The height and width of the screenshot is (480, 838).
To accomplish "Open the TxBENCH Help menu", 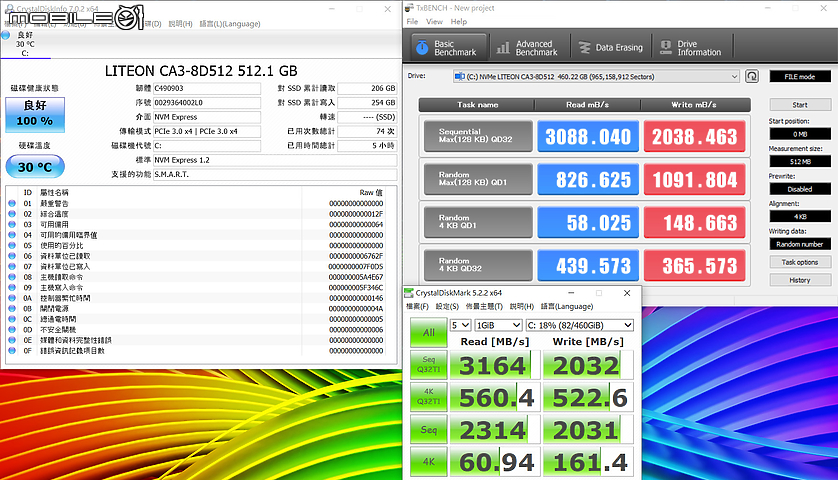I will point(459,21).
